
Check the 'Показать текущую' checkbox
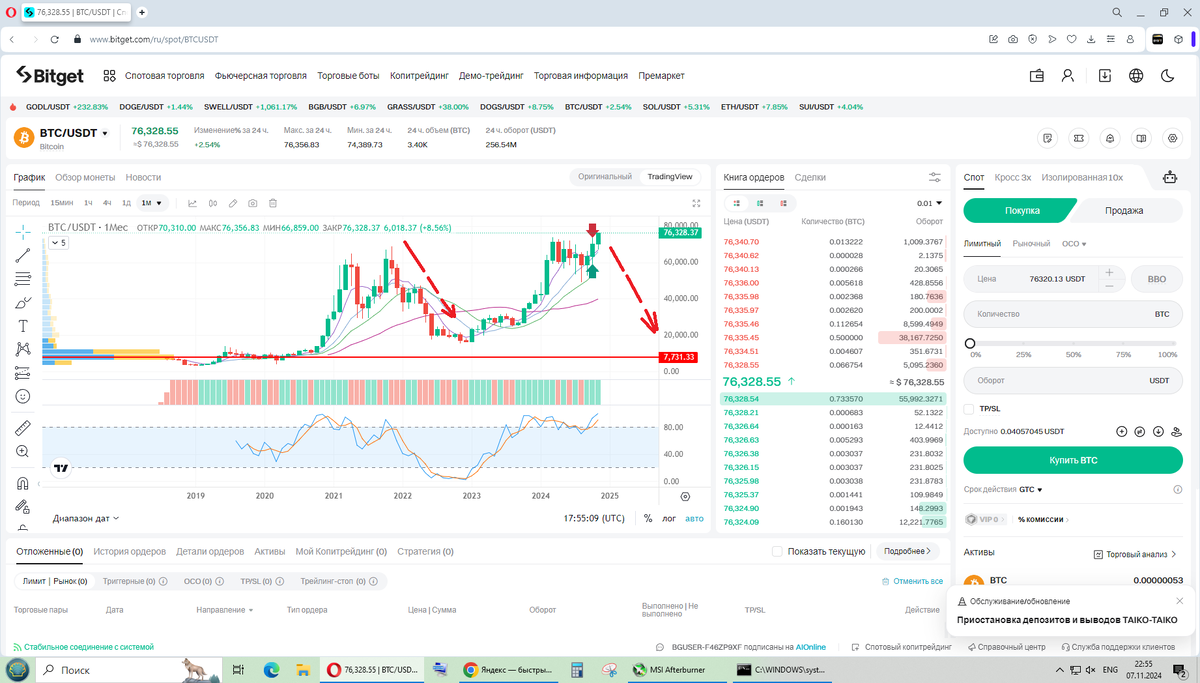coord(777,551)
